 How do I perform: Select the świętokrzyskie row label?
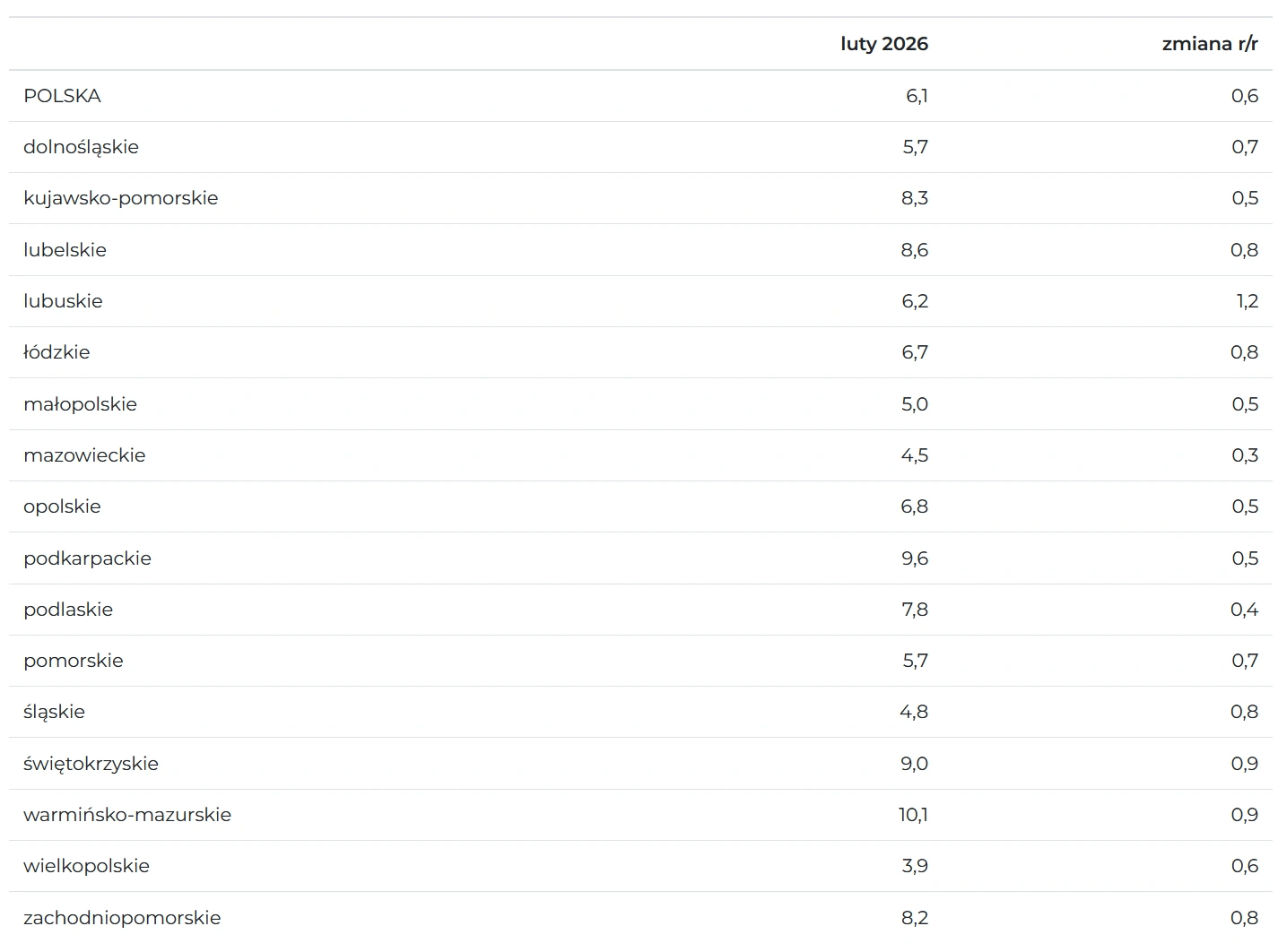click(x=91, y=764)
